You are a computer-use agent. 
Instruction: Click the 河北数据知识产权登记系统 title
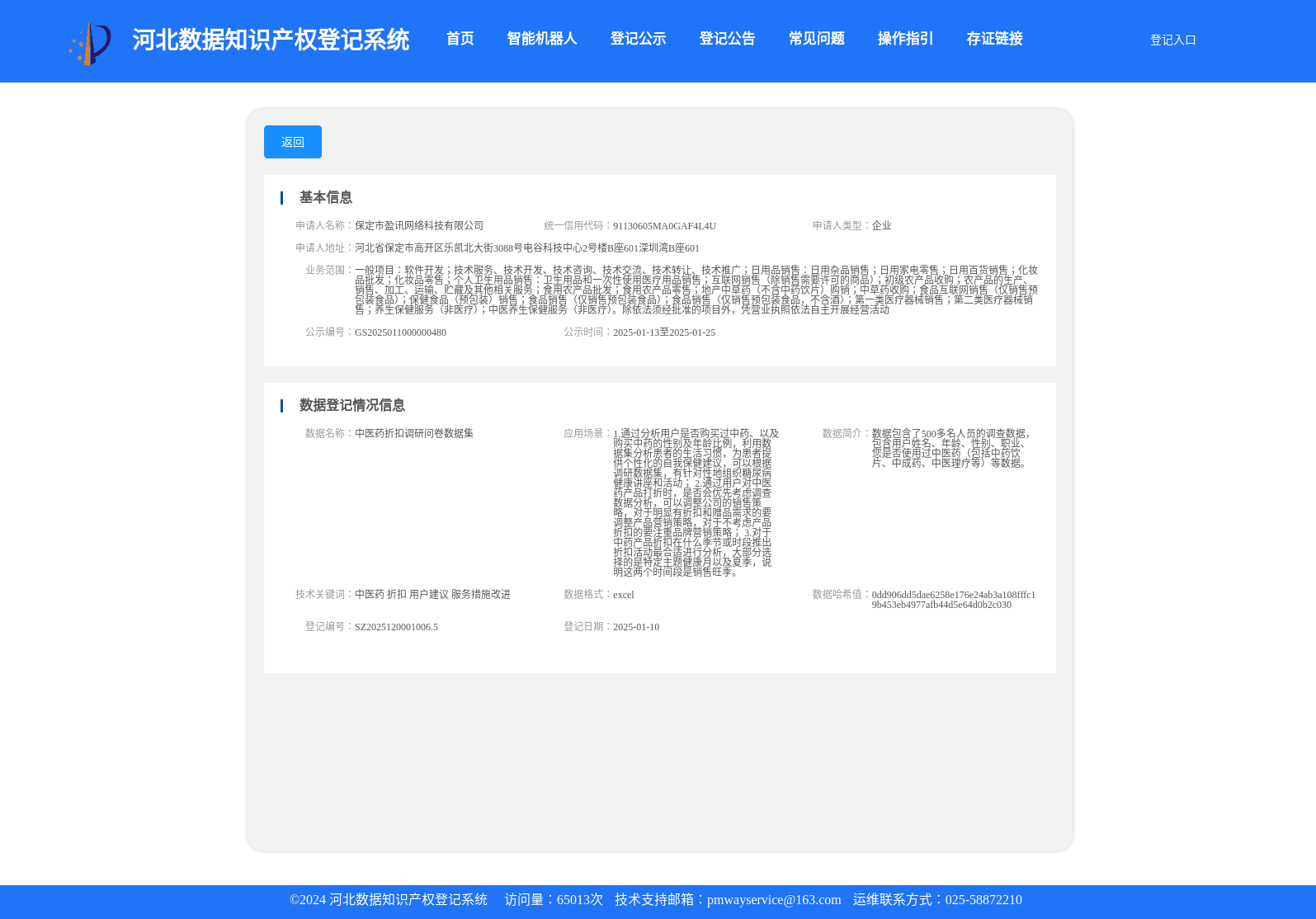(x=271, y=40)
